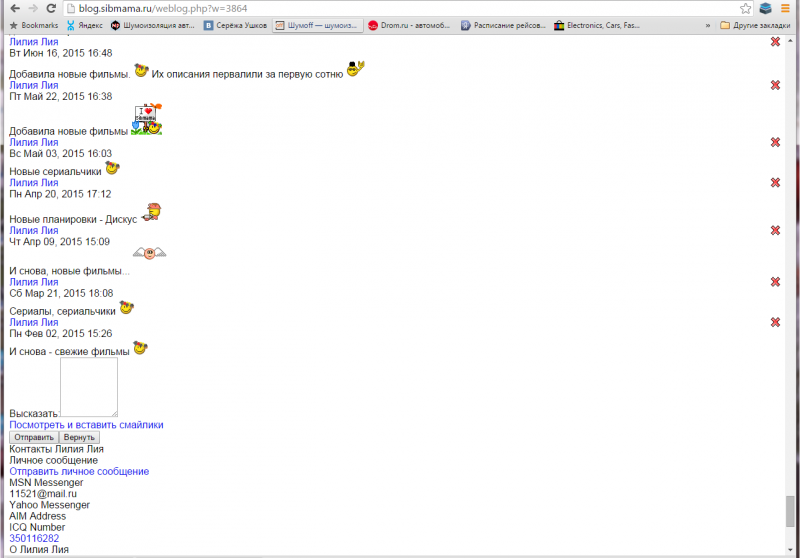Open the Drom.ru bookmark
The width and height of the screenshot is (800, 558).
click(x=409, y=25)
